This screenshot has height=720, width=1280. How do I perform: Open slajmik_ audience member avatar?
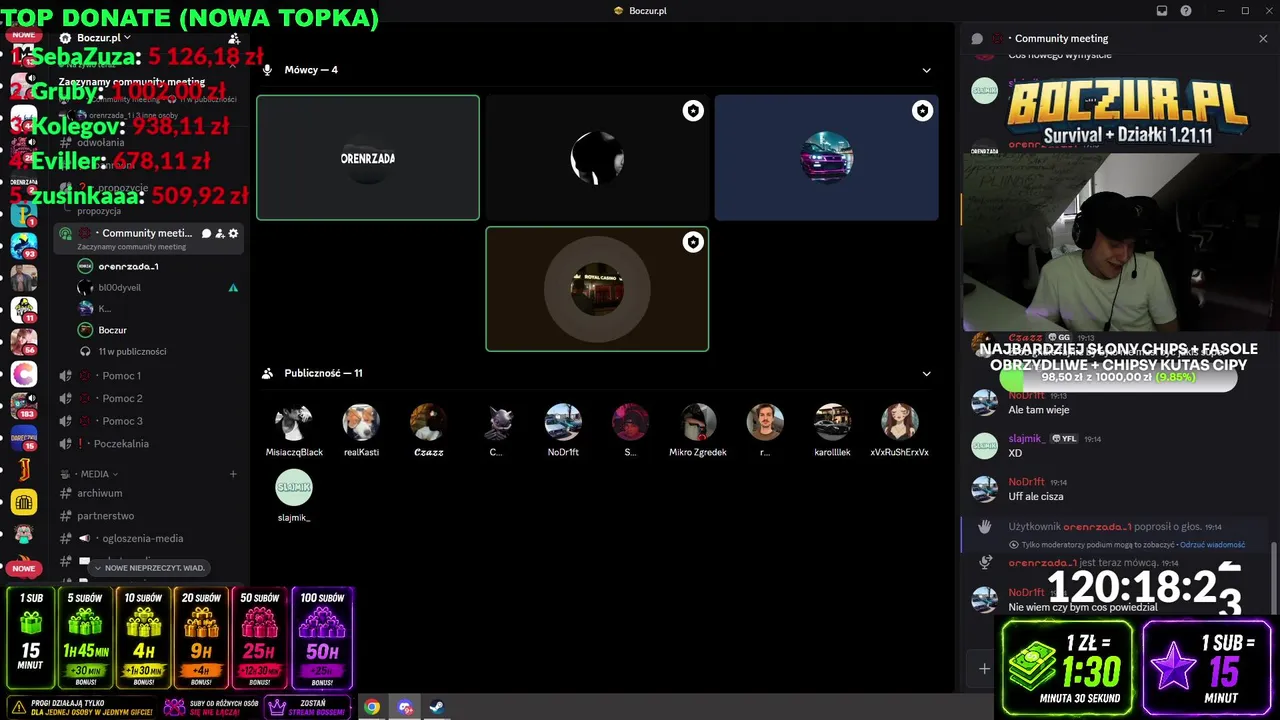[294, 488]
